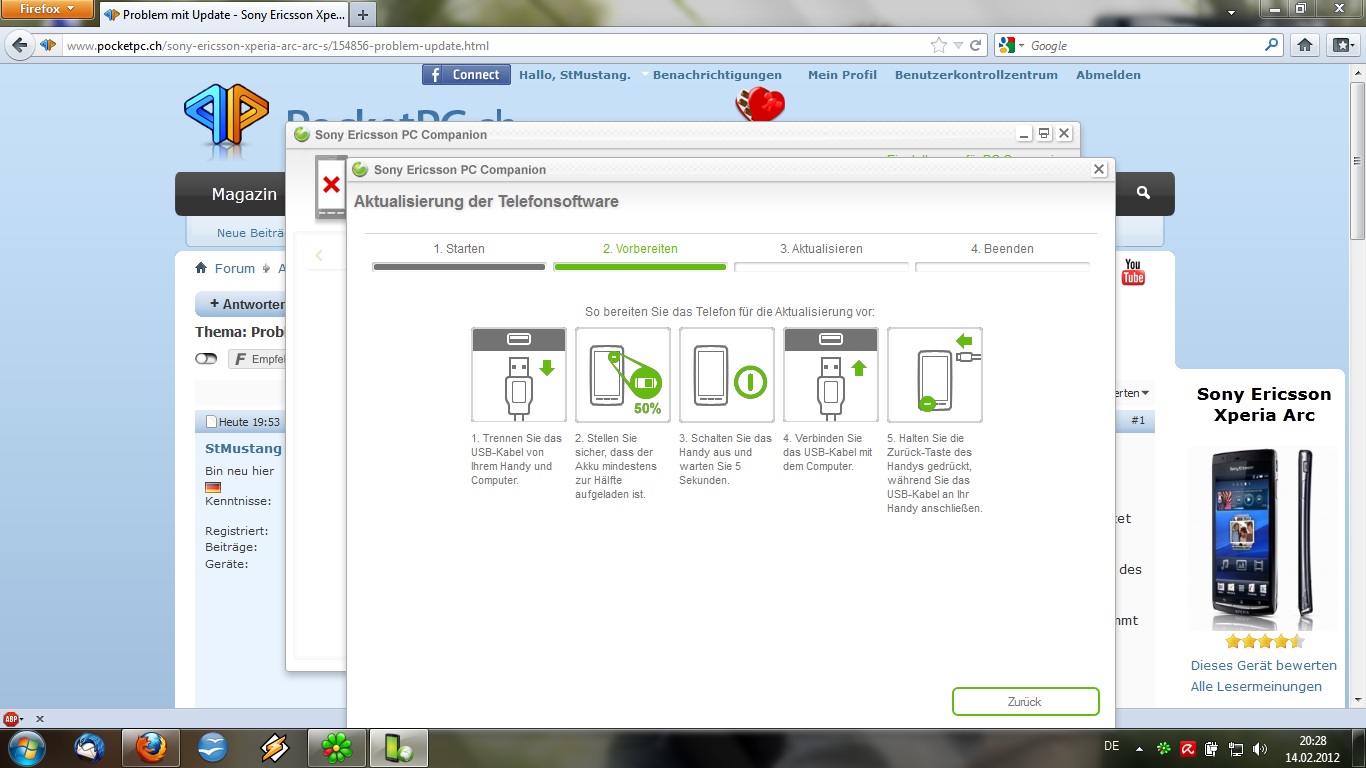Click the volume icon in system tray
Screen dimensions: 1366x768
tap(1260, 748)
